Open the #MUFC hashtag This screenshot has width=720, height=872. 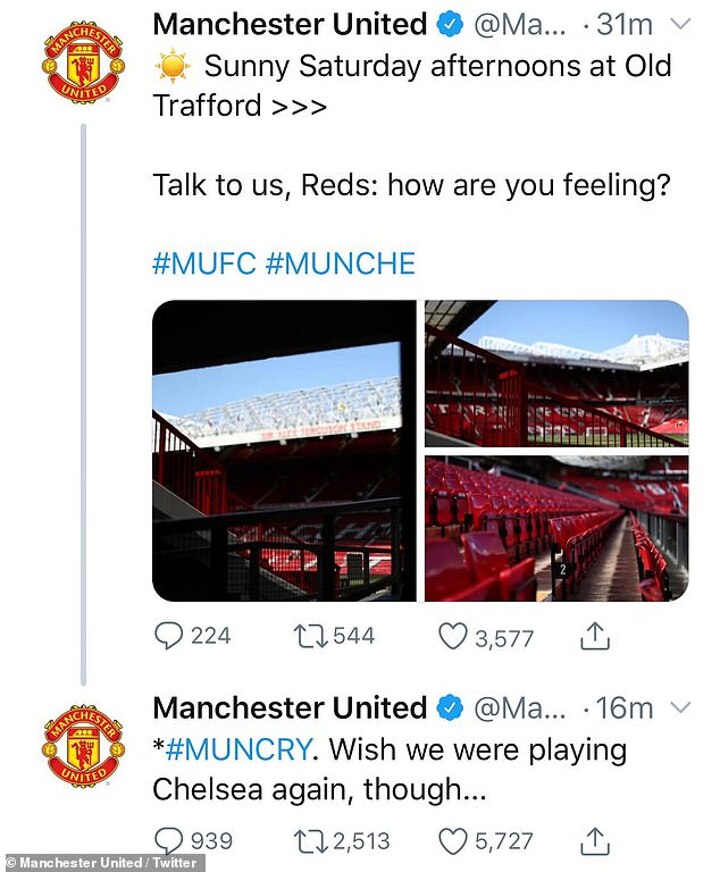[x=204, y=264]
